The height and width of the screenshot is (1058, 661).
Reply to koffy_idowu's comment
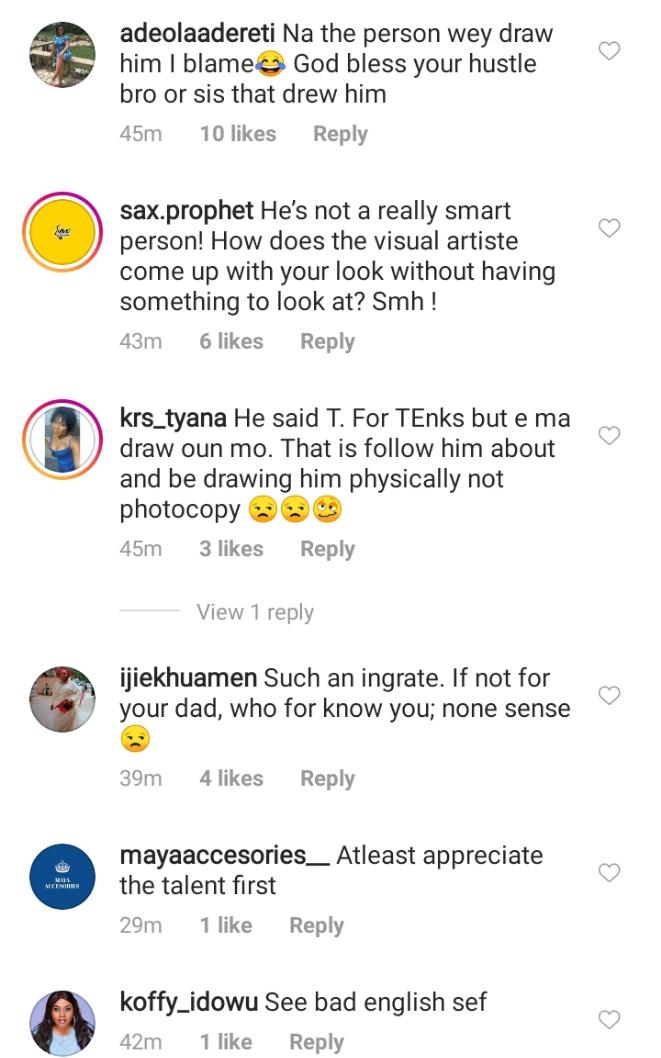coord(316,1042)
